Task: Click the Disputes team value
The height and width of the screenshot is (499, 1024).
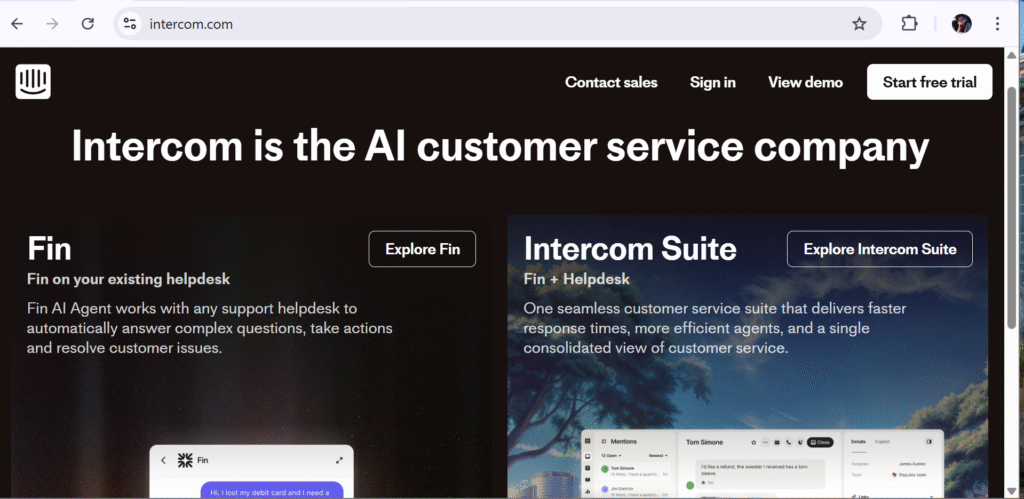Action: [x=909, y=475]
